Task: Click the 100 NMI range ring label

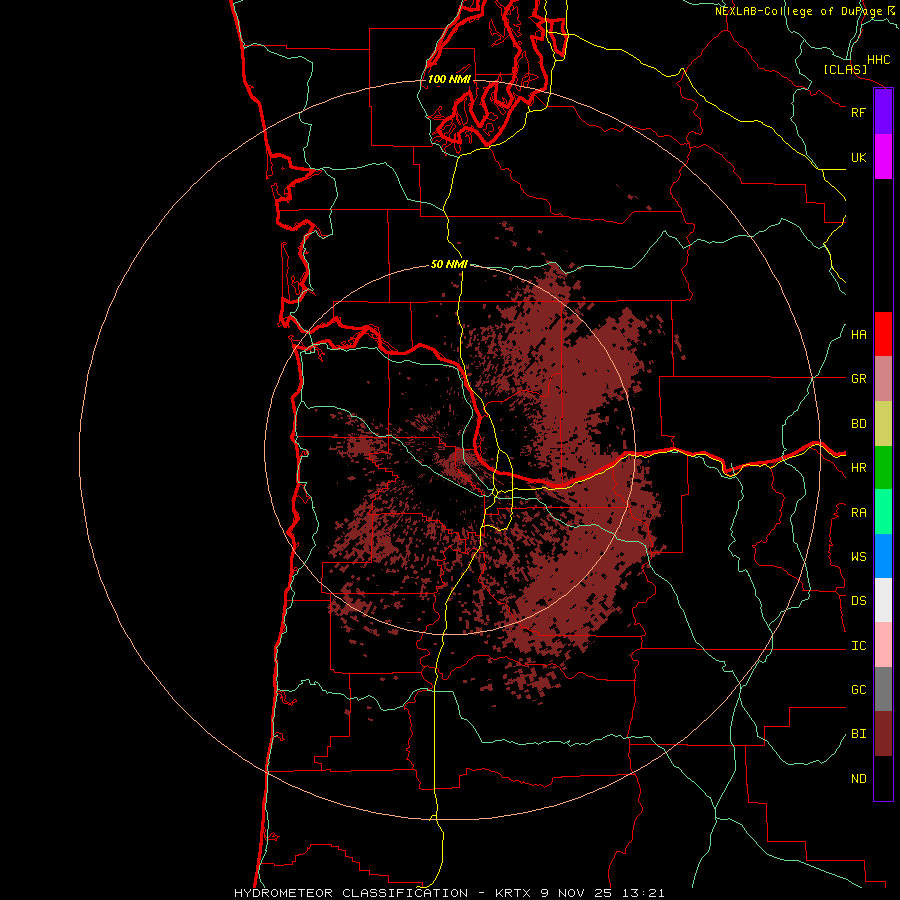Action: point(449,79)
